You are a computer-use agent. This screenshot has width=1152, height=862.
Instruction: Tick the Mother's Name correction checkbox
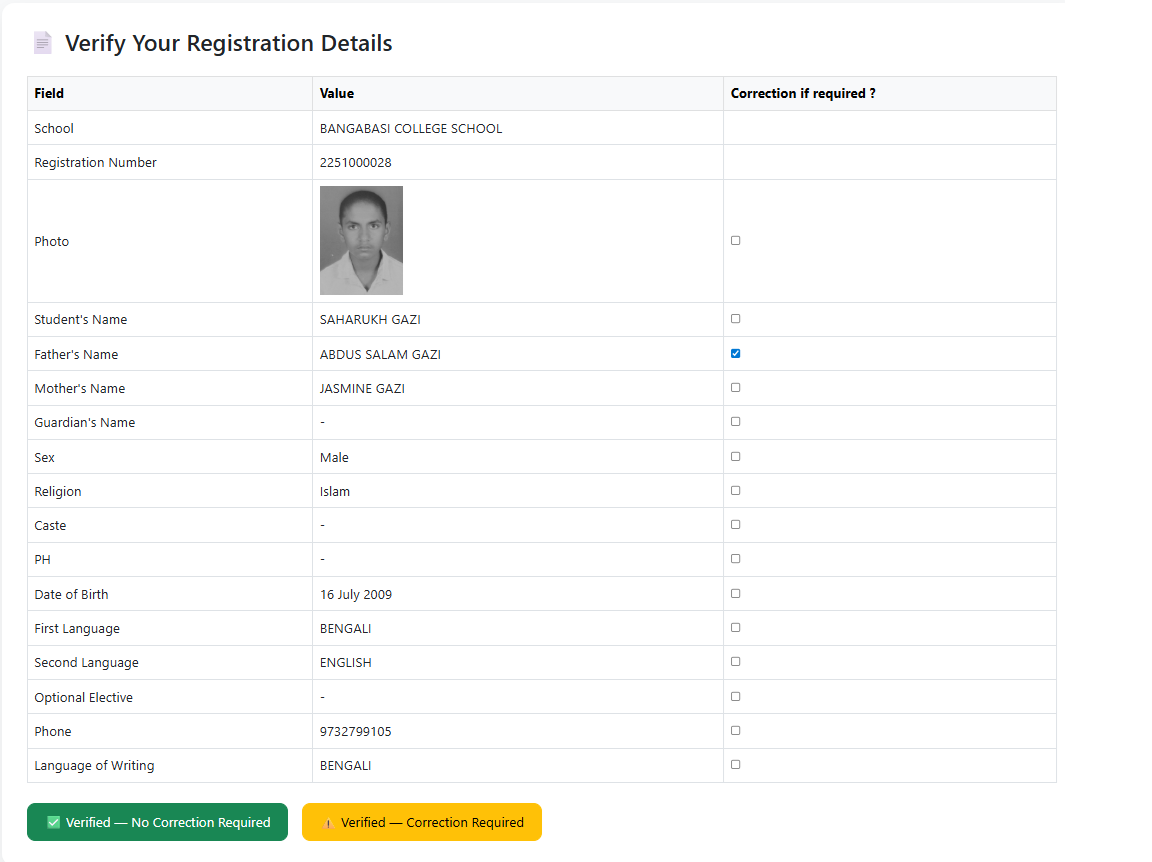(735, 387)
